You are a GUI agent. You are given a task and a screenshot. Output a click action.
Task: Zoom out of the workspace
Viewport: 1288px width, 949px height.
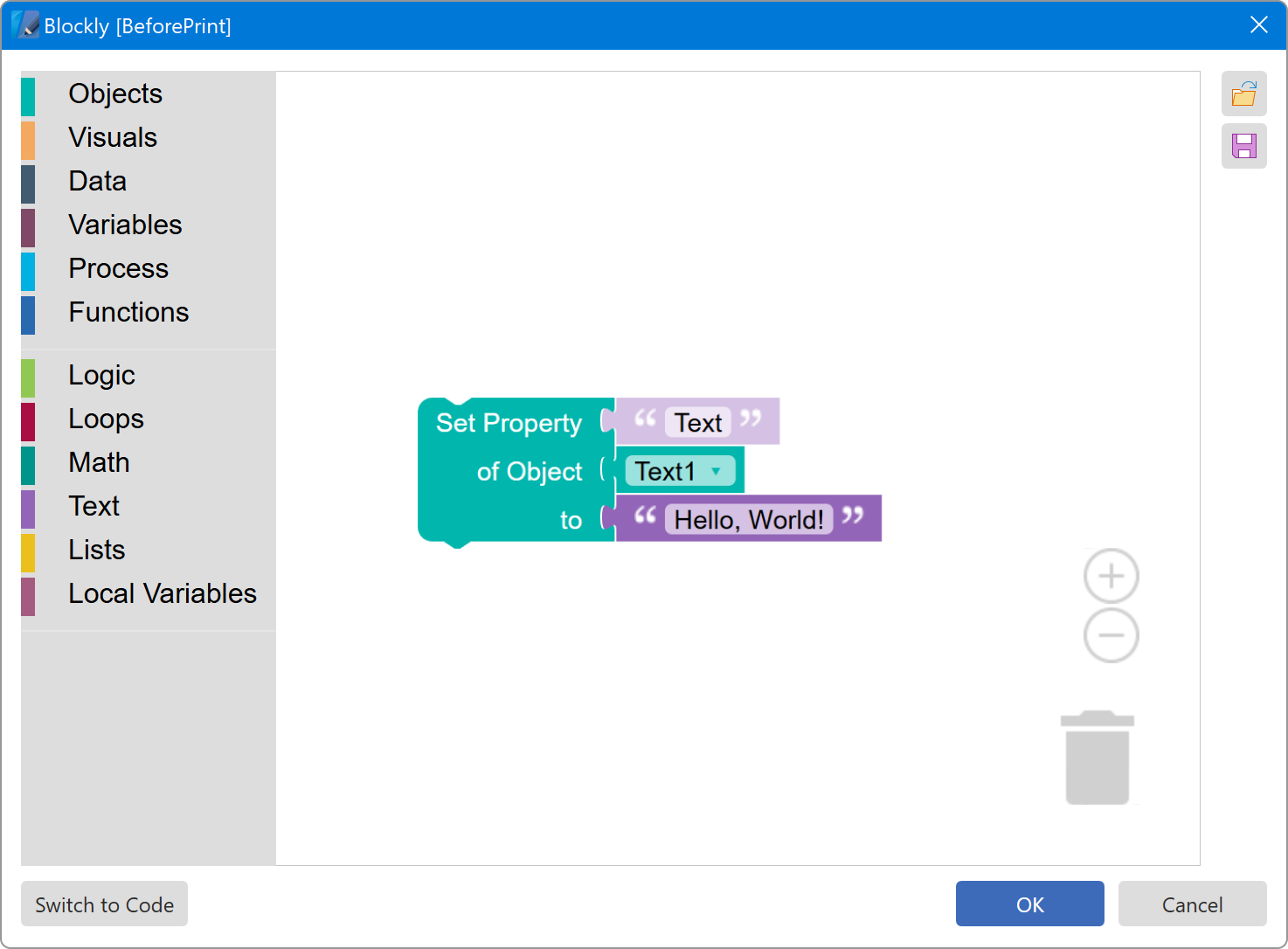(x=1111, y=635)
